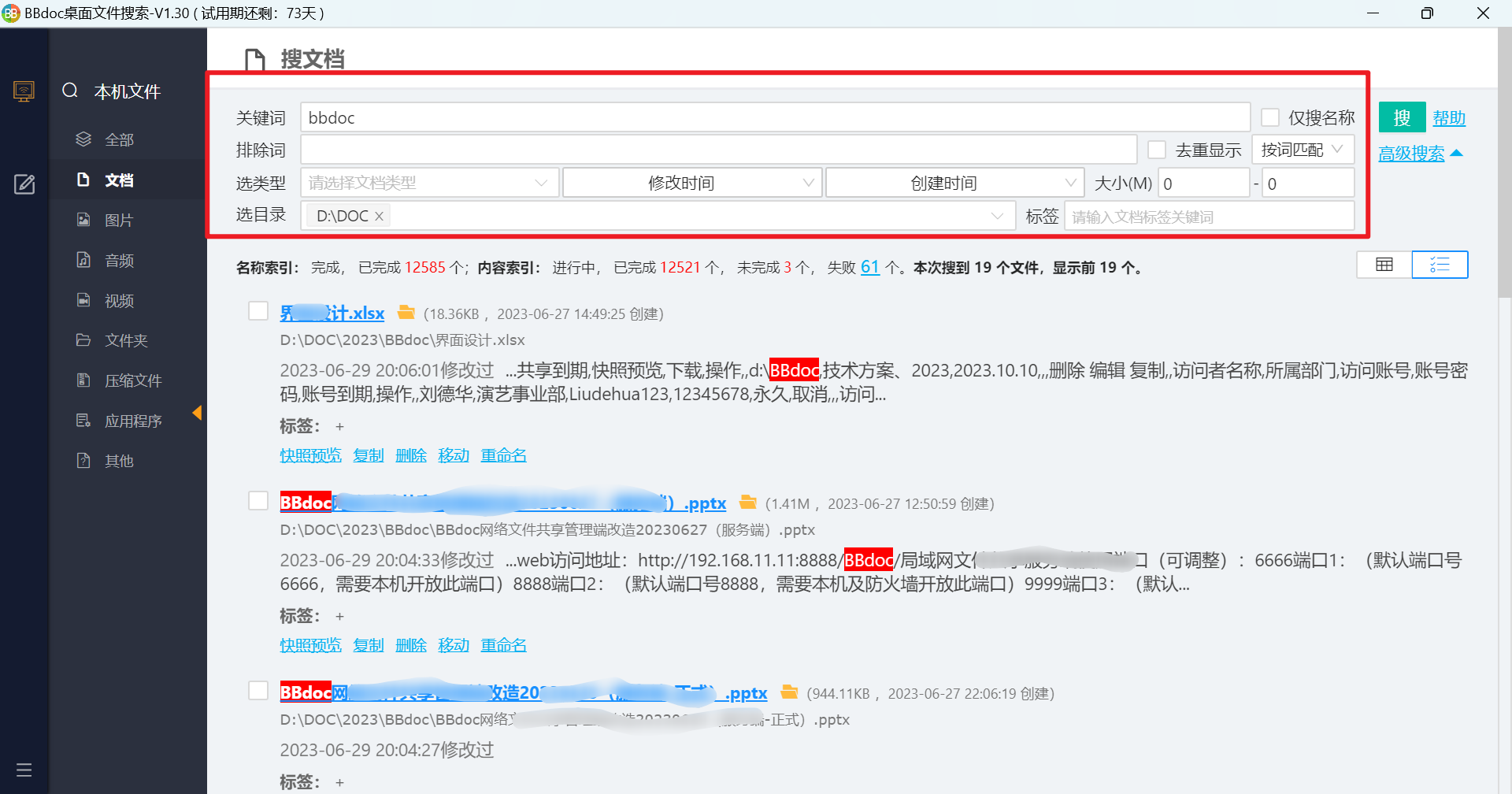The height and width of the screenshot is (794, 1512).
Task: Select 压缩文件 category in sidebar
Action: [x=134, y=380]
